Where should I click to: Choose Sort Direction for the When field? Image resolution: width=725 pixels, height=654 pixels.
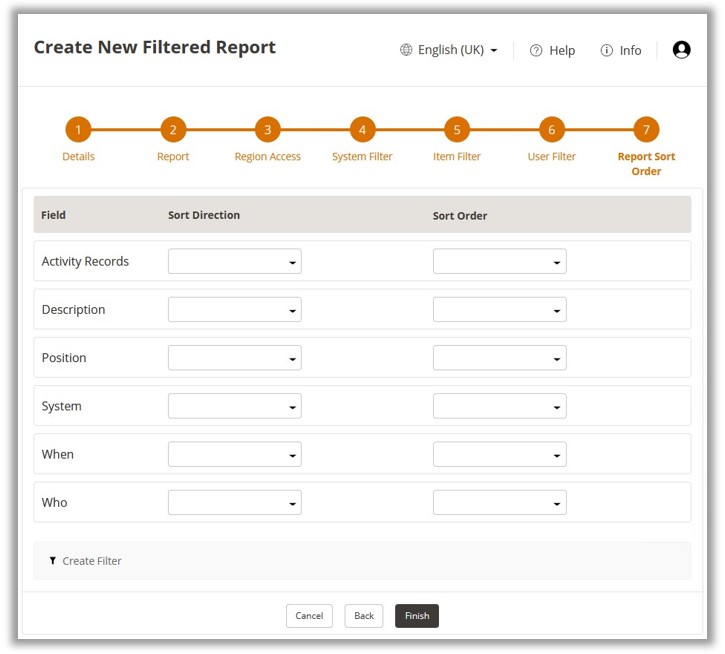click(x=235, y=454)
